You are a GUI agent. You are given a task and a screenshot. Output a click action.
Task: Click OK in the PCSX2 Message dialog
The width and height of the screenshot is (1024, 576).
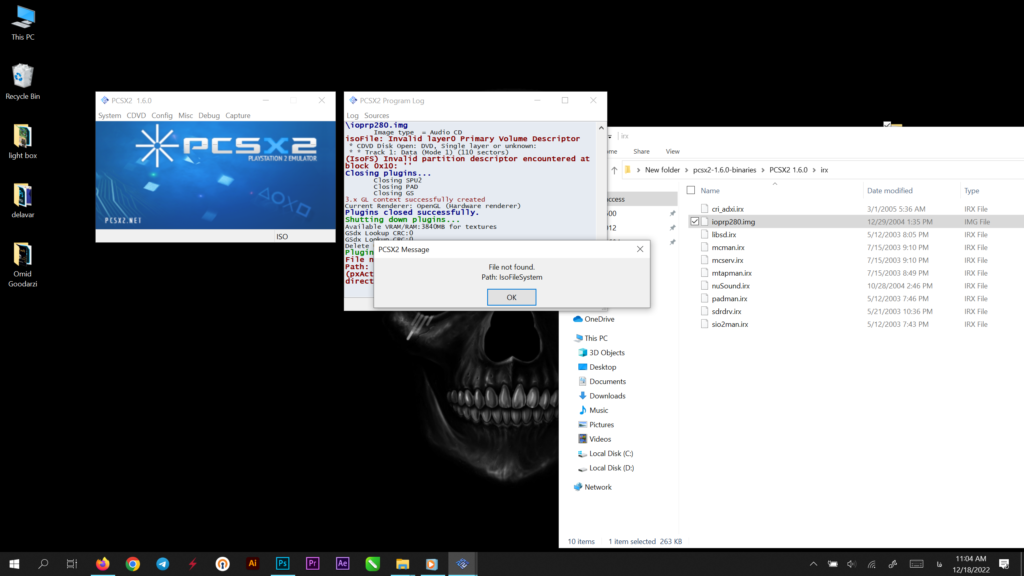pyautogui.click(x=511, y=297)
